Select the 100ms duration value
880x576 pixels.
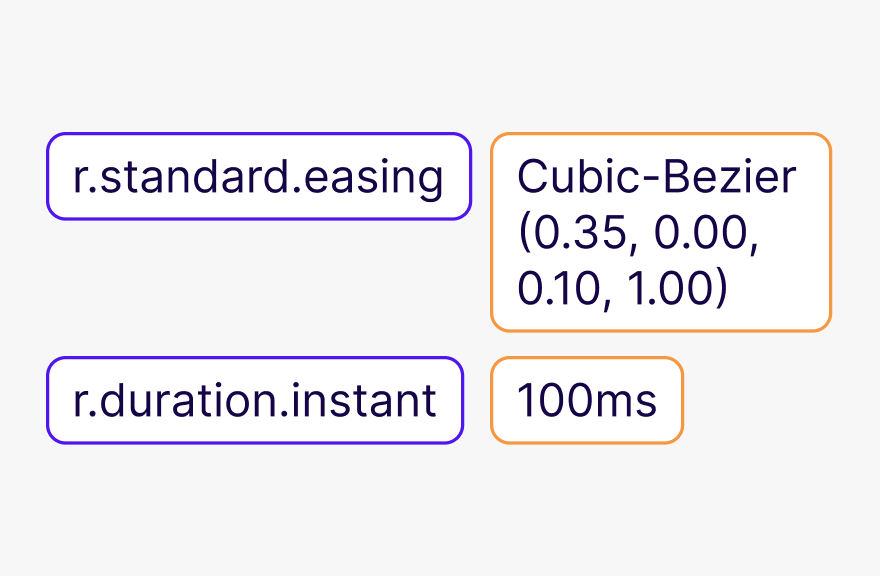click(x=586, y=400)
